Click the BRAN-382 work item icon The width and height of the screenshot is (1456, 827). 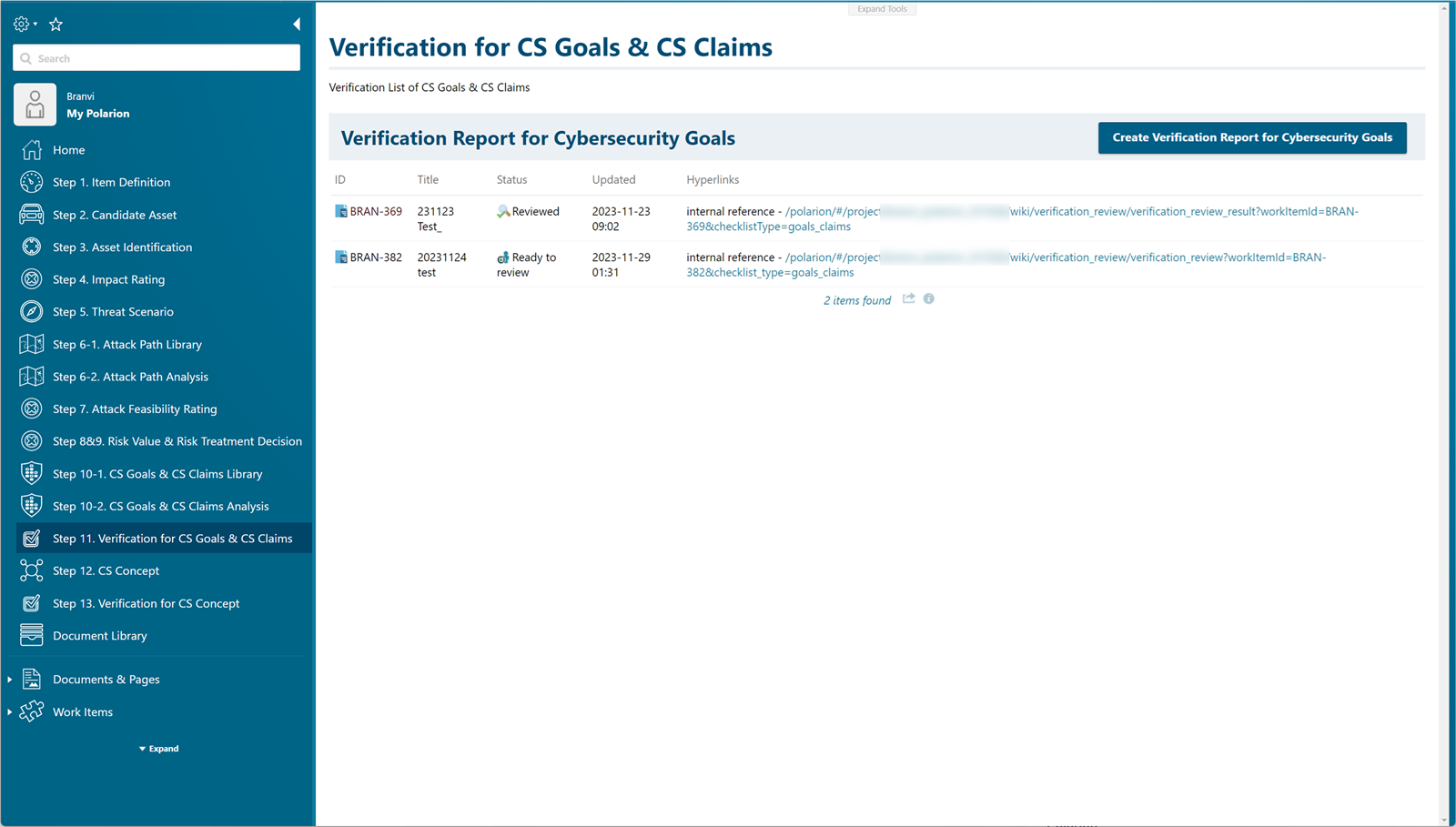point(341,257)
